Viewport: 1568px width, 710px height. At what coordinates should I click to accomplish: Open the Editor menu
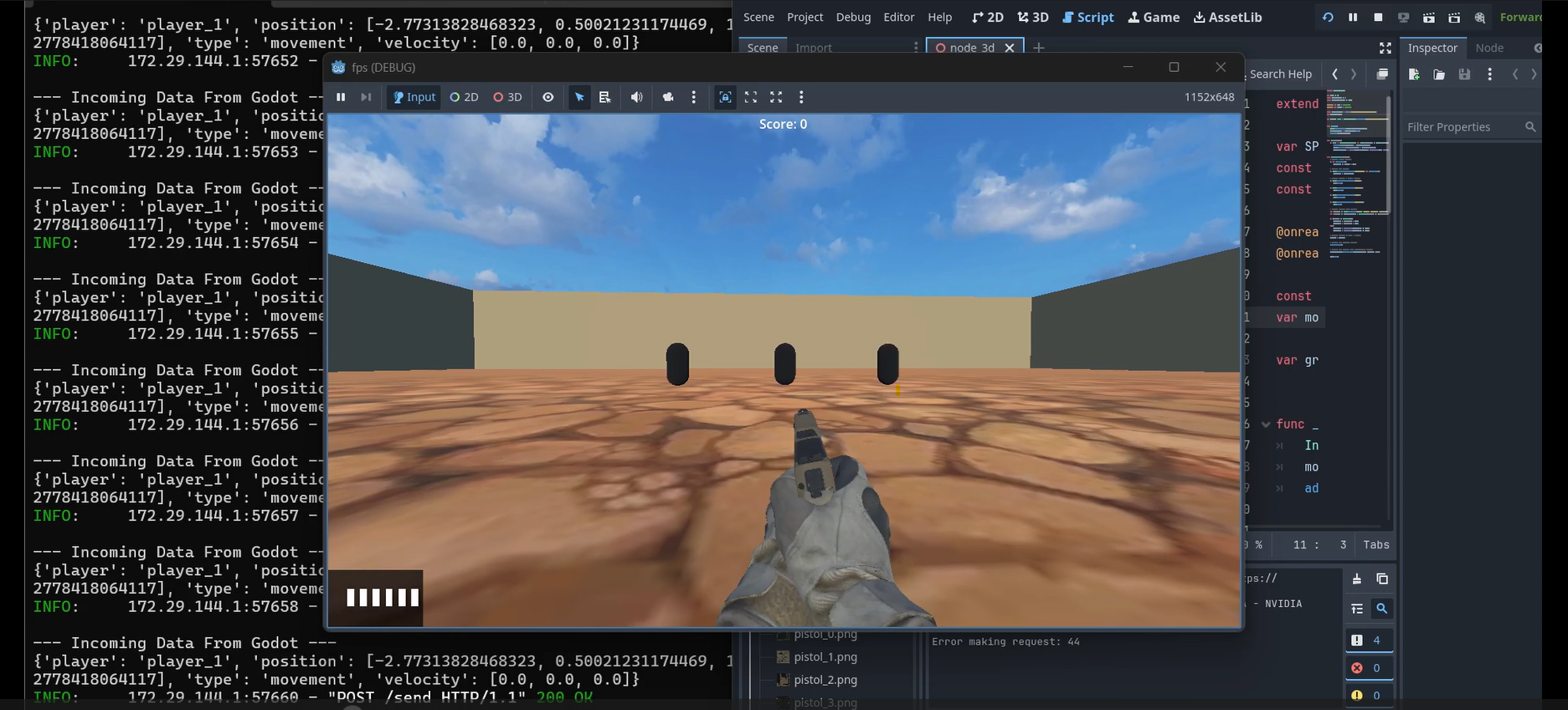[899, 17]
